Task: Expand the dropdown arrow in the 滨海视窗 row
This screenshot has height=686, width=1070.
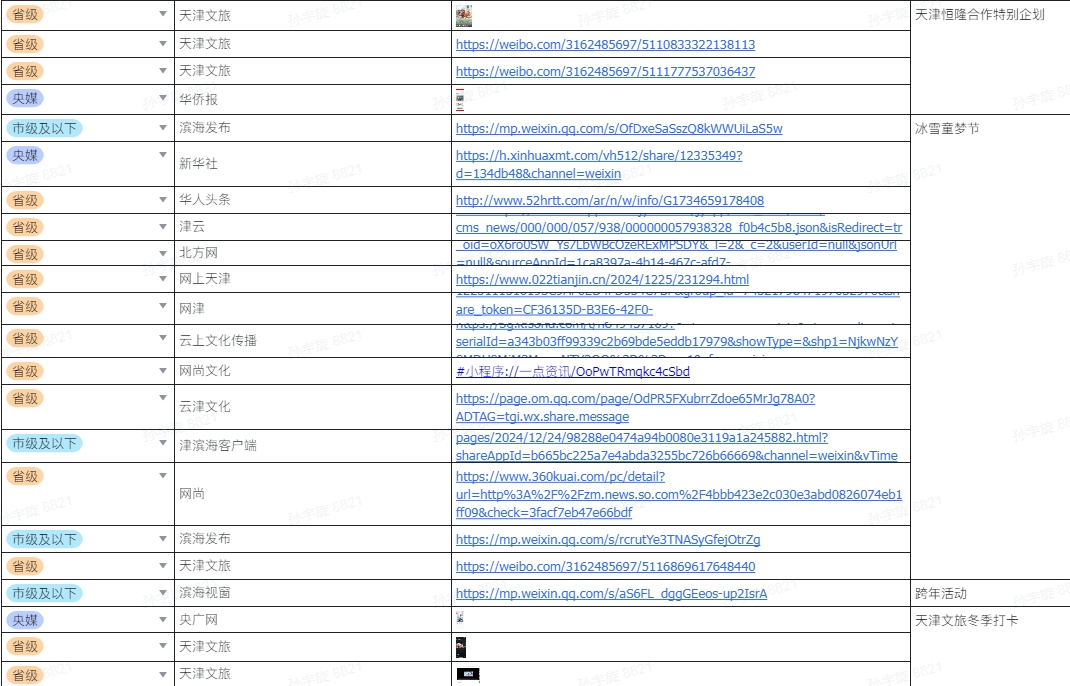Action: (162, 593)
